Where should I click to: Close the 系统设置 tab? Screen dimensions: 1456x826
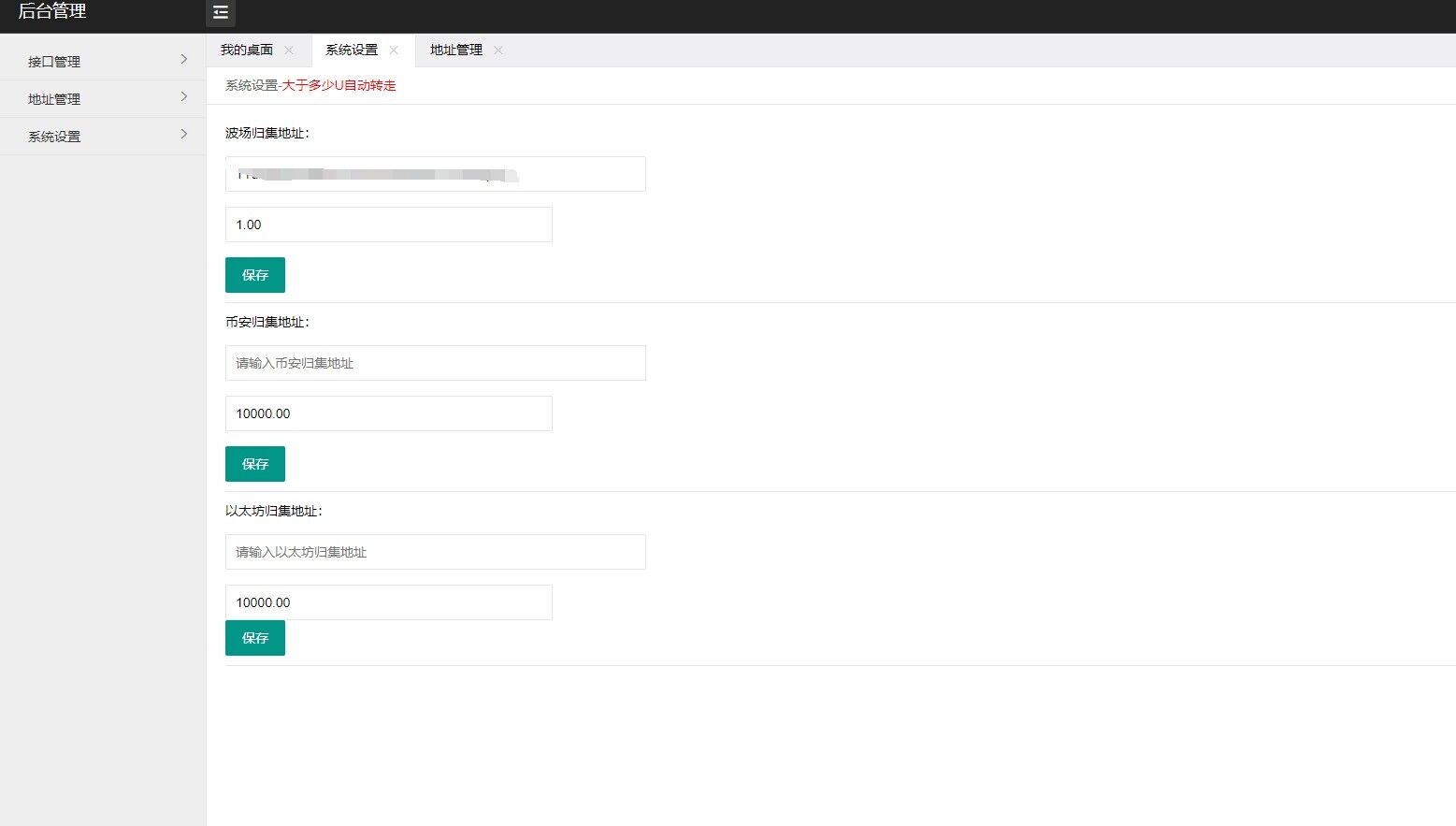tap(394, 51)
